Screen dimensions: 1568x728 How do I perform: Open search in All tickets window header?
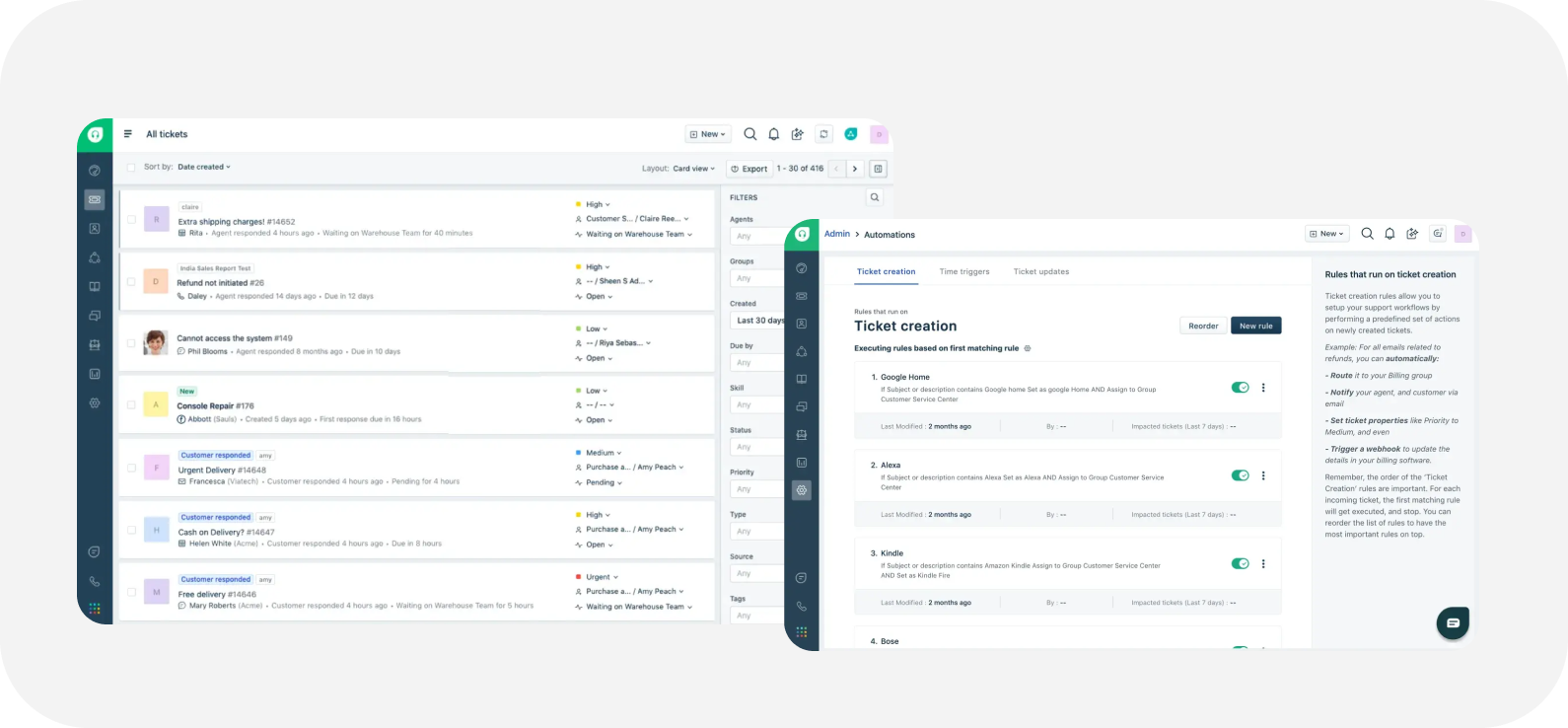coord(750,134)
